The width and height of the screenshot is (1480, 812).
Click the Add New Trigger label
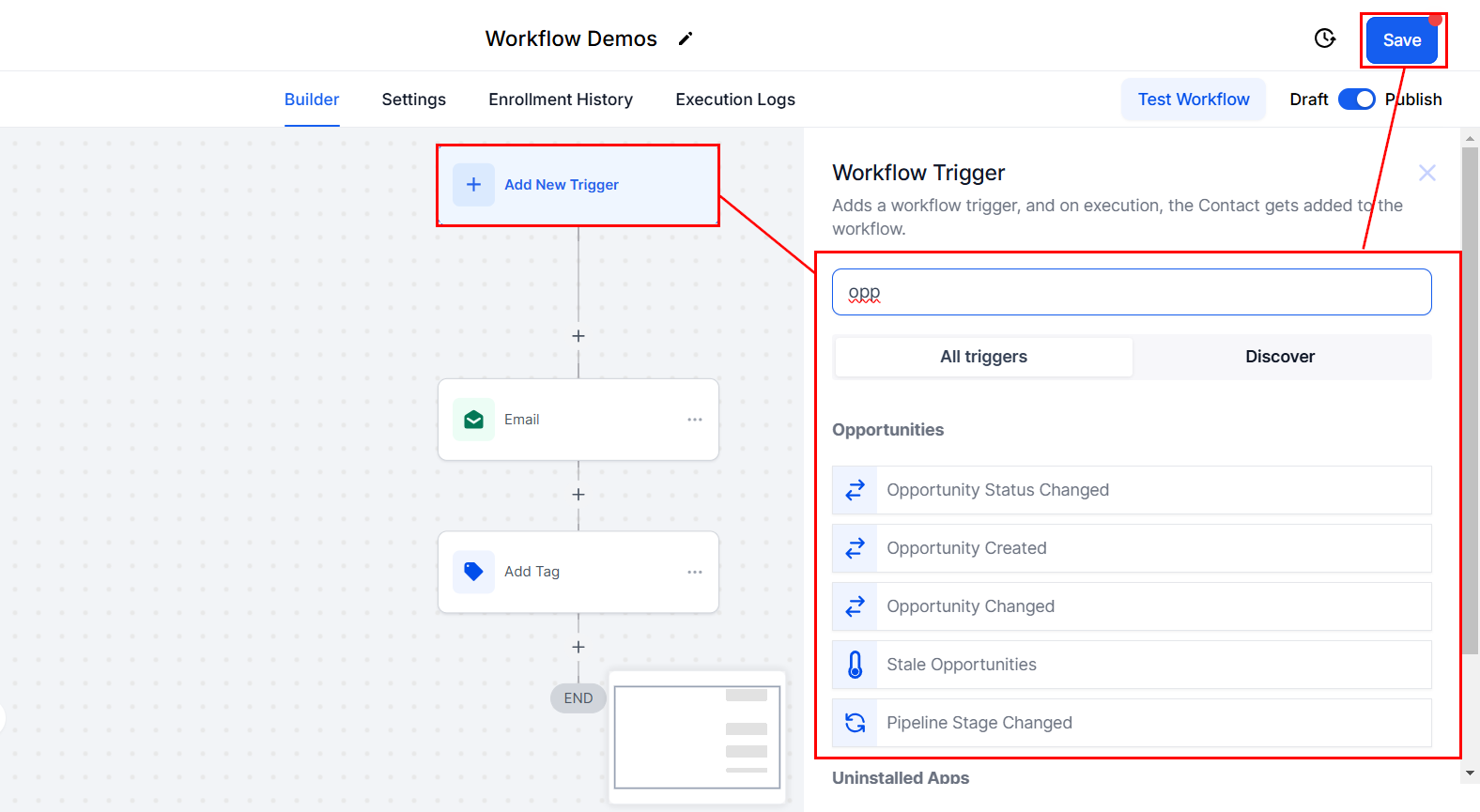(562, 185)
